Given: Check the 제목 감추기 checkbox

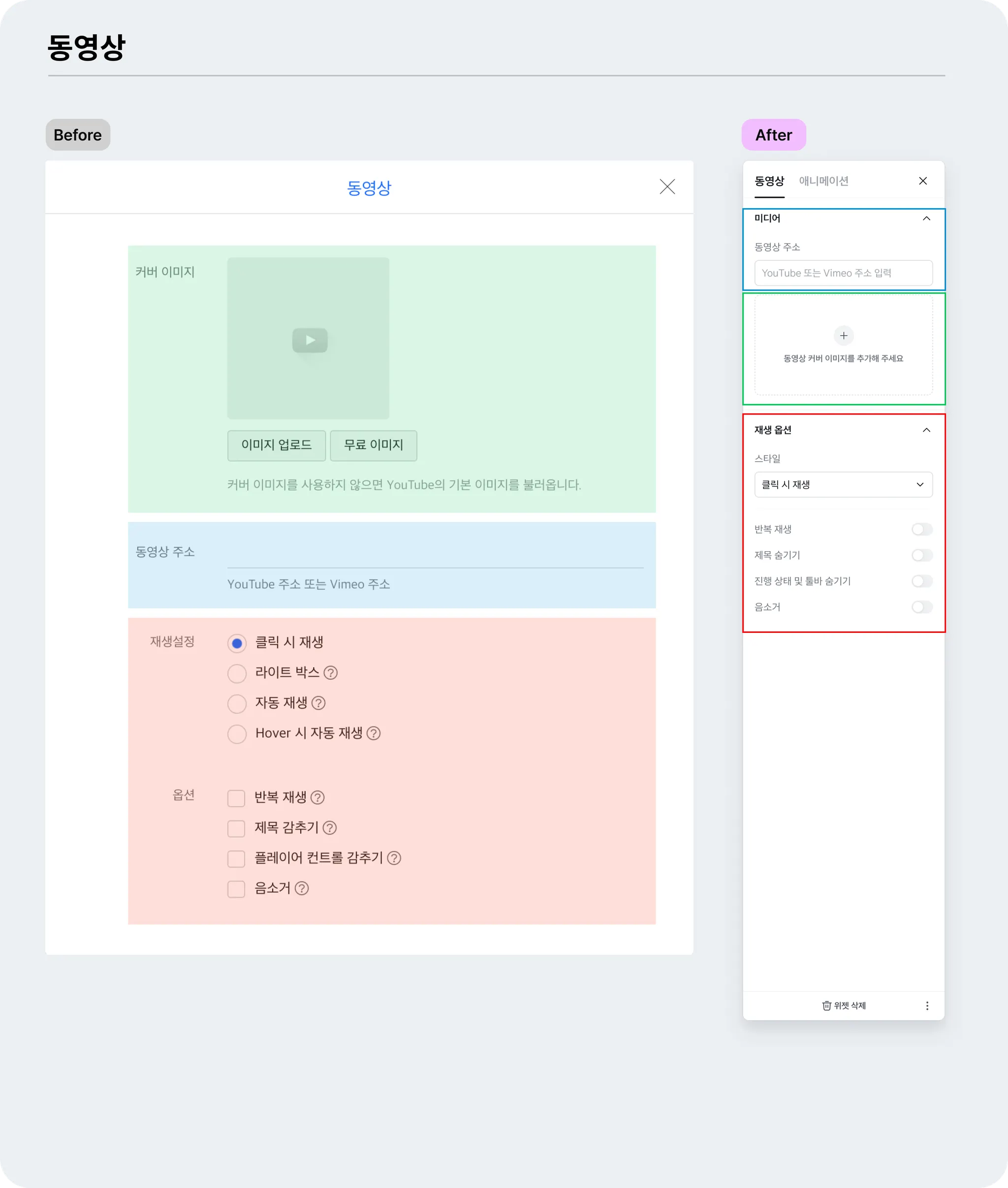Looking at the screenshot, I should 236,828.
